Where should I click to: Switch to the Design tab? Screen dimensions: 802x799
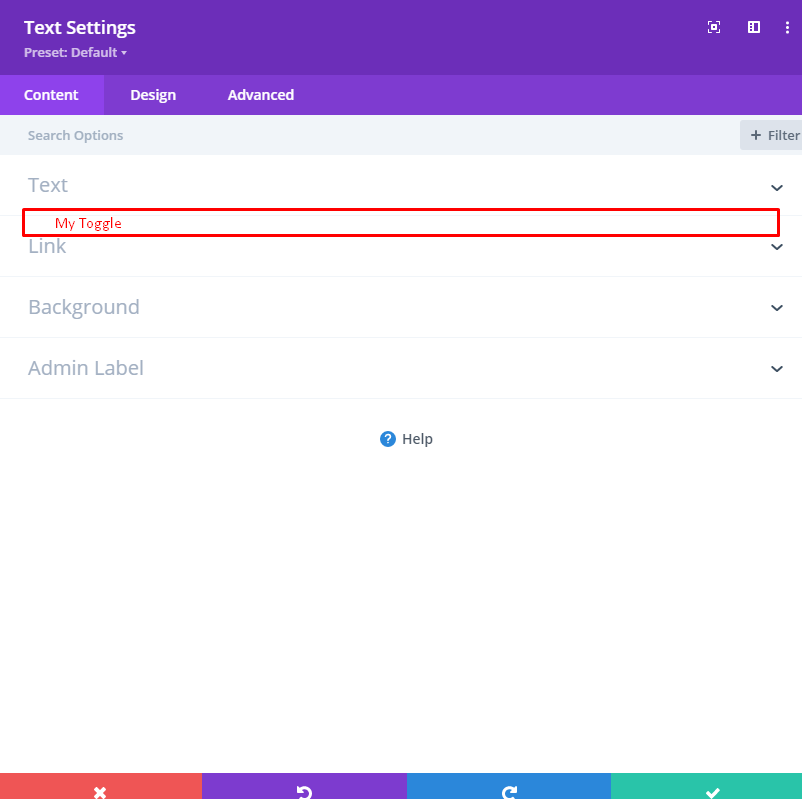[153, 95]
